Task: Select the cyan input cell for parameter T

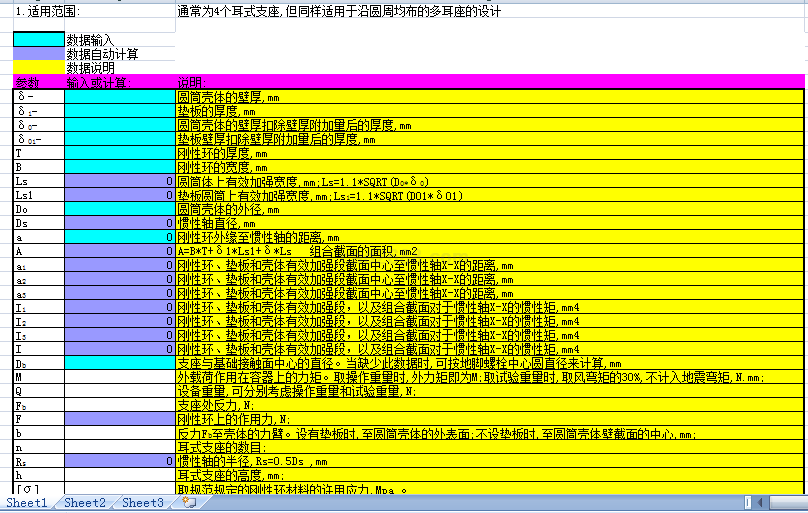Action: pyautogui.click(x=119, y=153)
